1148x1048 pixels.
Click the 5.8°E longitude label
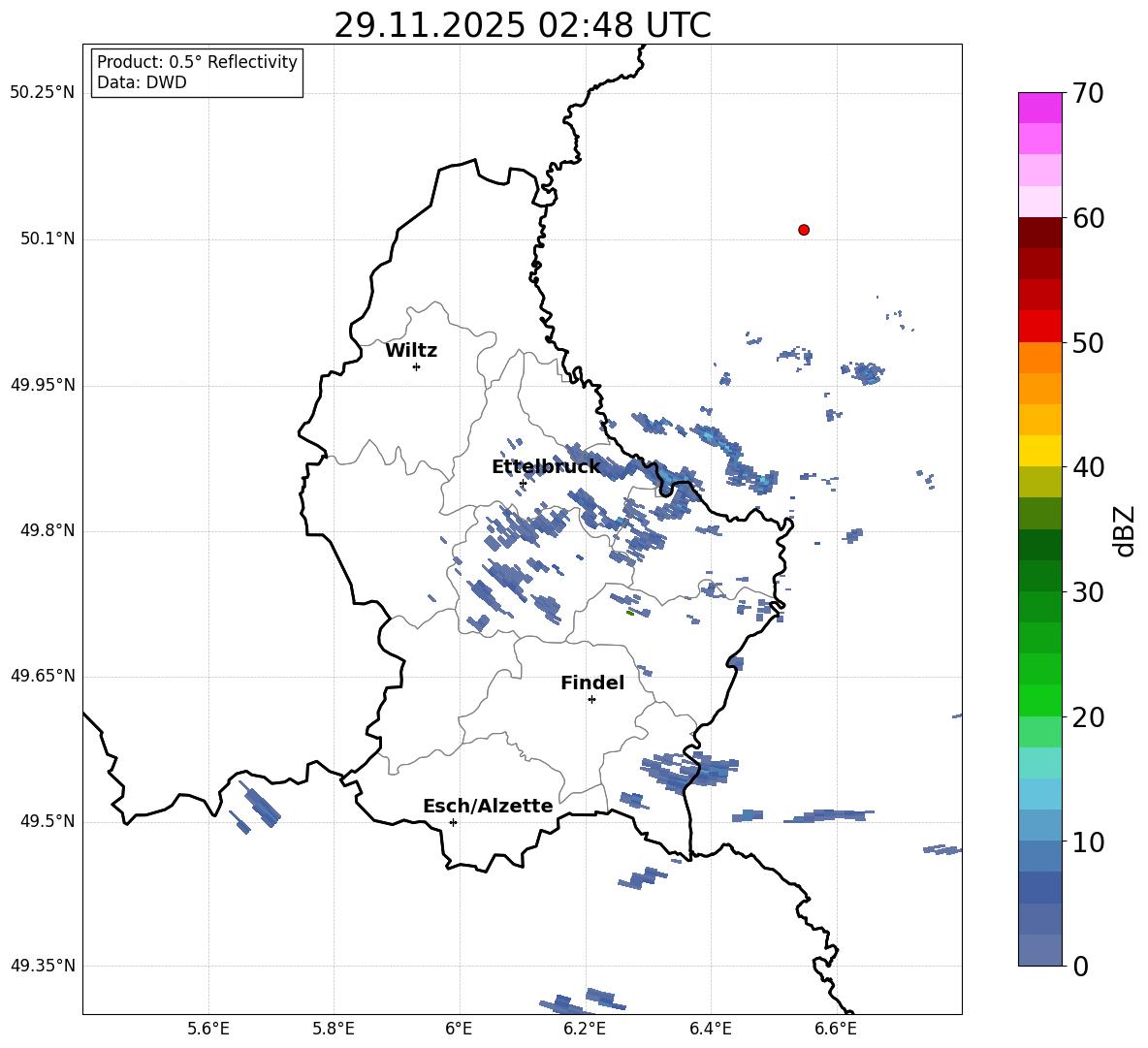[334, 1029]
